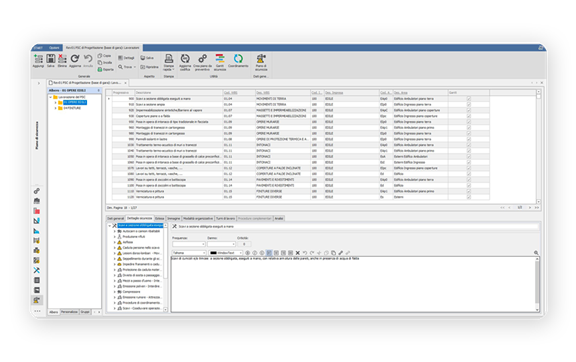Click the Coordinamento circular arrows icon
Image resolution: width=576 pixels, height=362 pixels.
coord(238,59)
